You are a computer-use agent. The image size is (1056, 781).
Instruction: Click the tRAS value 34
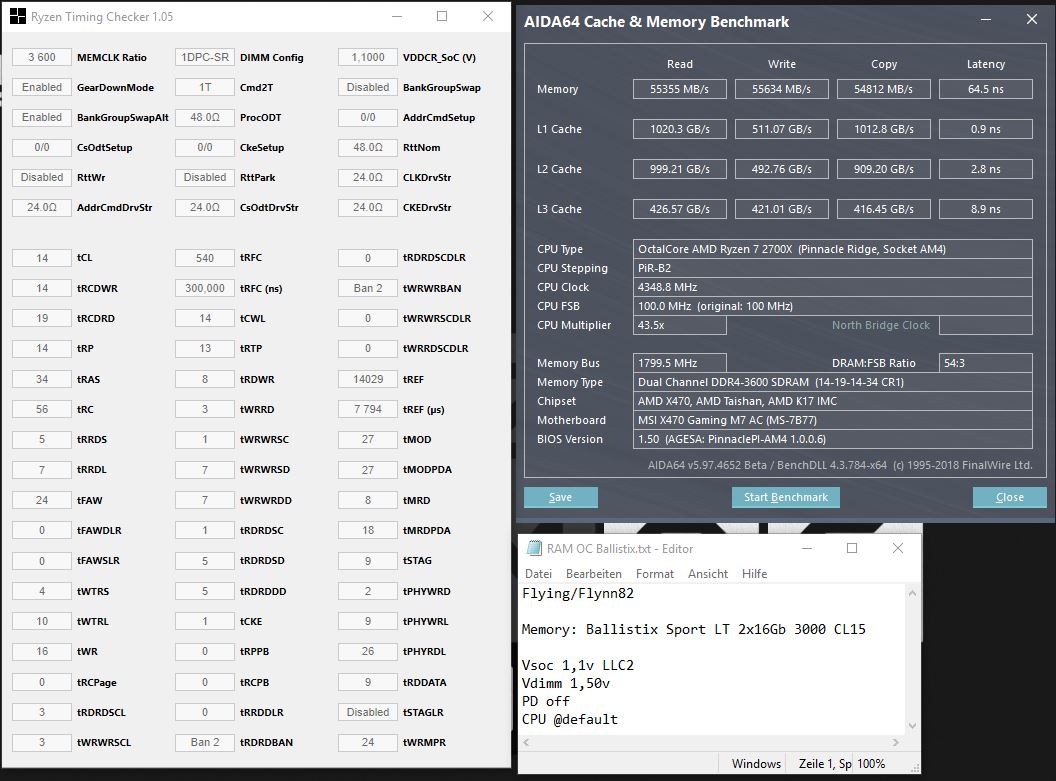[x=42, y=379]
